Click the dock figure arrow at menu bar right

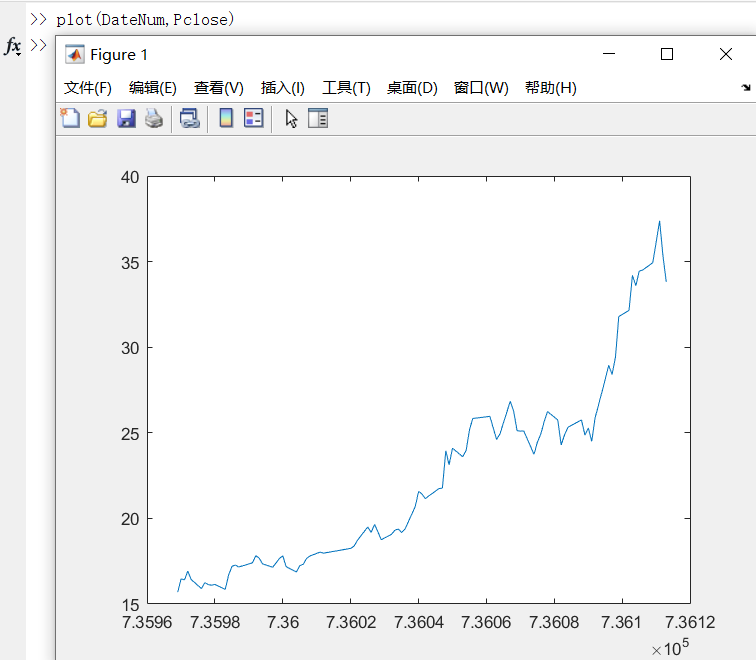coord(745,88)
